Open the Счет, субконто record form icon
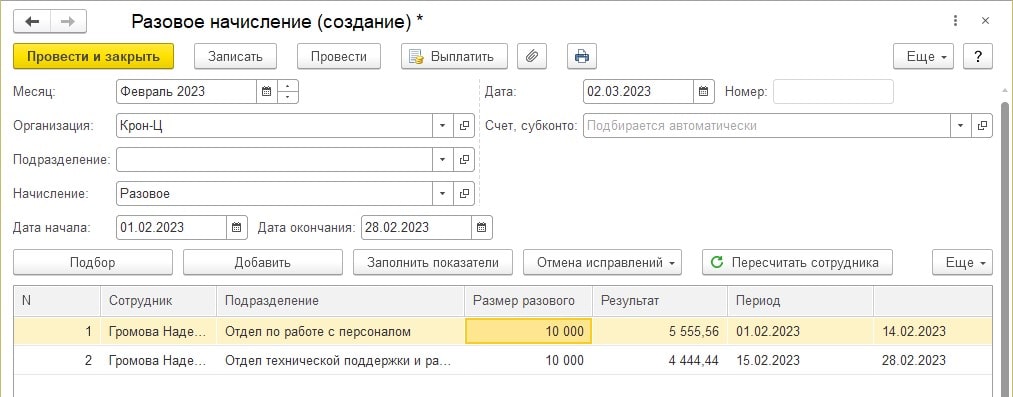This screenshot has height=397, width=1013. point(982,125)
